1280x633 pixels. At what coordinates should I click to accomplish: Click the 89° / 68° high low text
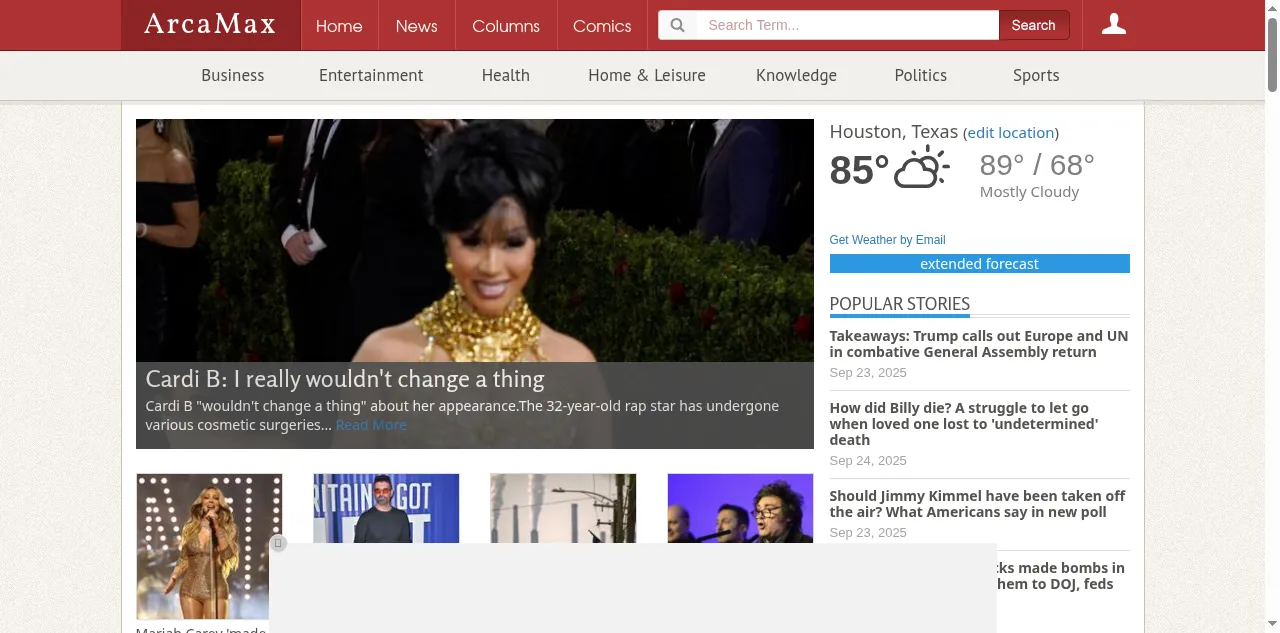[1037, 164]
